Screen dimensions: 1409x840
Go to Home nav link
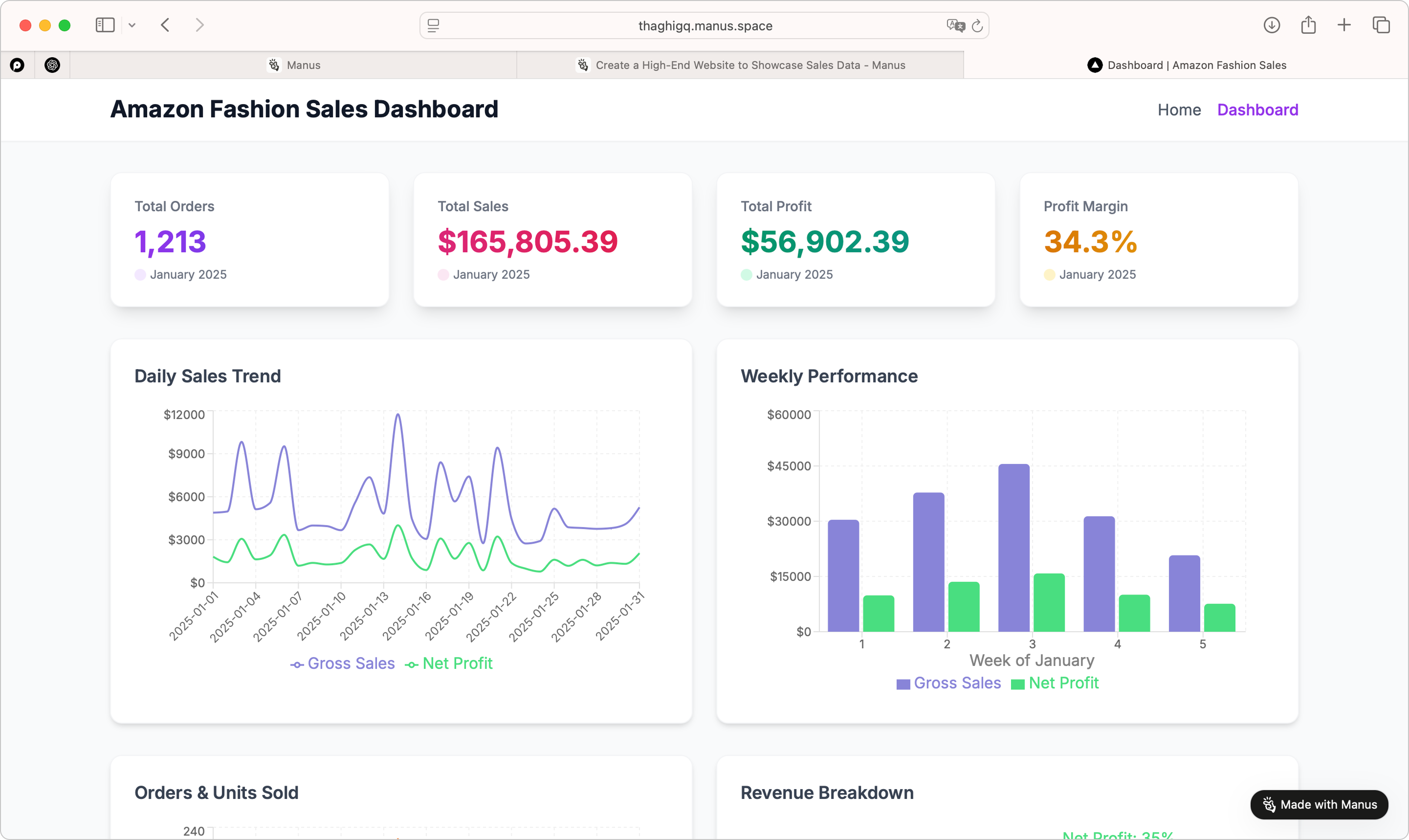click(x=1179, y=110)
